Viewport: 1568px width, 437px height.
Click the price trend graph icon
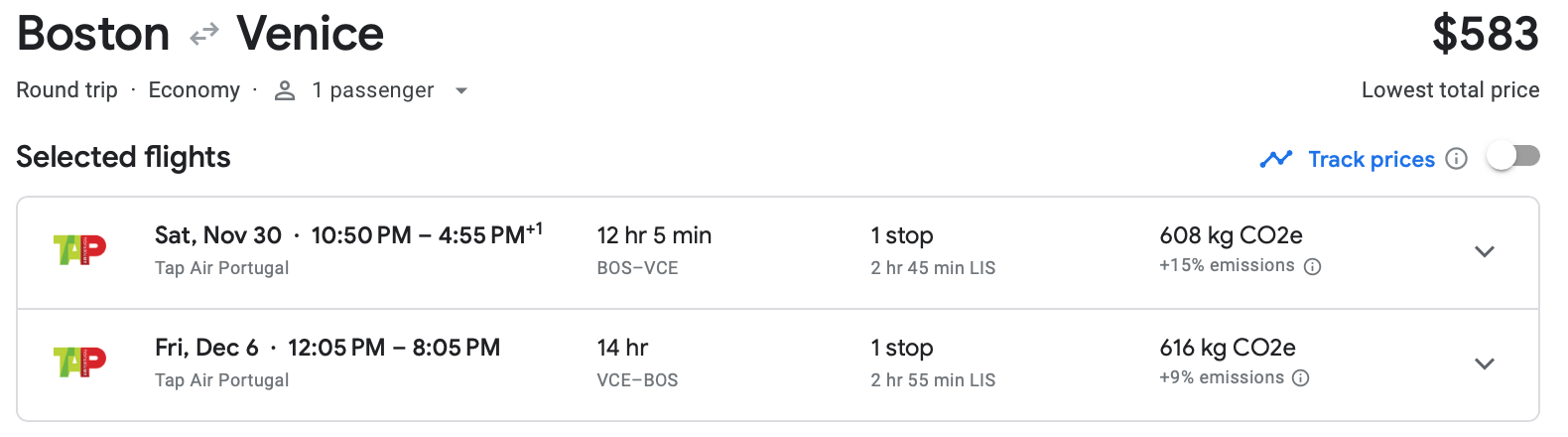(x=1275, y=159)
